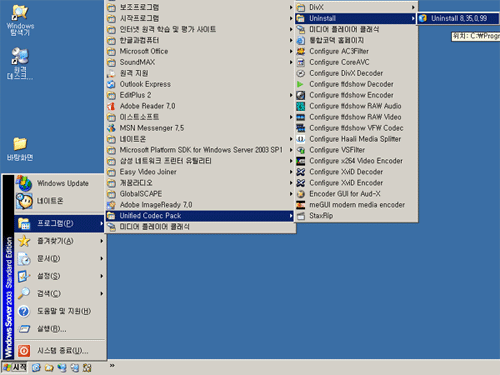Open MSN Messenger 7.5 icon
This screenshot has width=500, height=375.
tap(111, 128)
